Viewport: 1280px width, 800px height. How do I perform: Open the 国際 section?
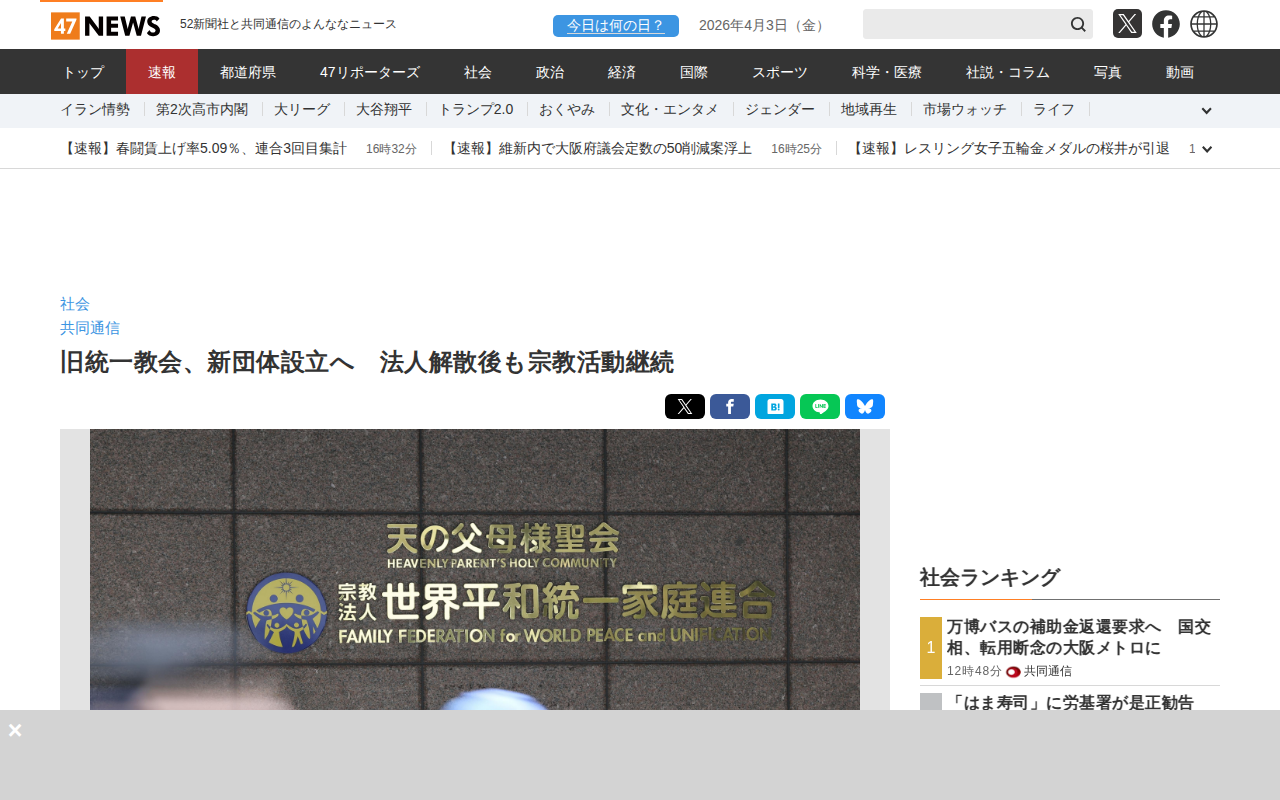click(x=694, y=72)
